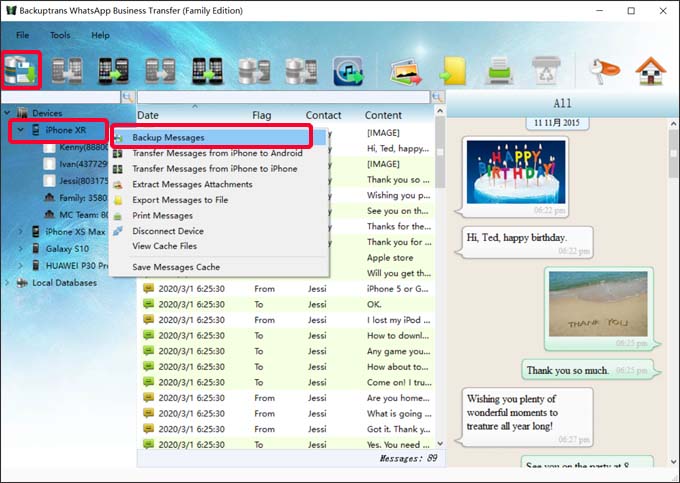Image resolution: width=680 pixels, height=483 pixels.
Task: Click the message list scroll-up arrow
Action: [440, 111]
